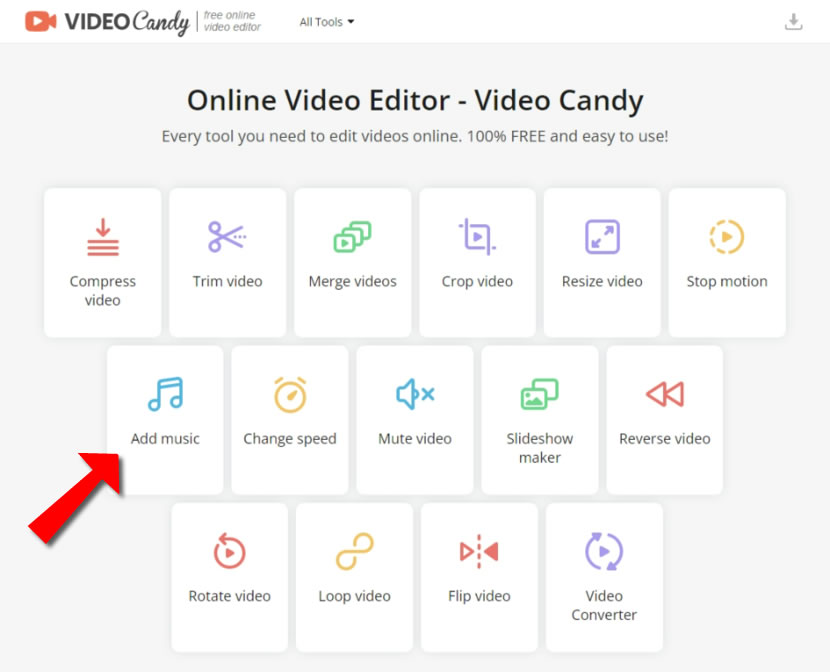Image resolution: width=830 pixels, height=672 pixels.
Task: Click the subtitle "Every tool you need to edit videos online"
Action: pos(313,137)
